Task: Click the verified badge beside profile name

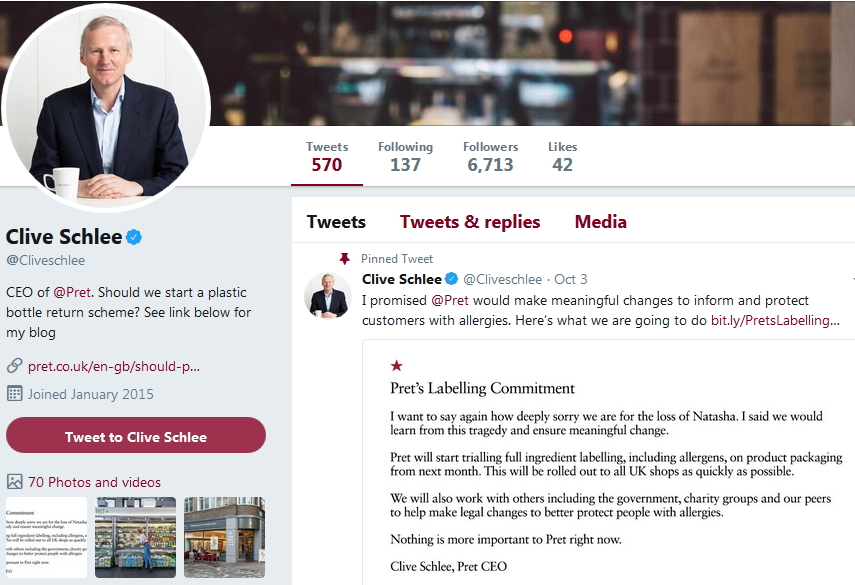Action: tap(134, 237)
